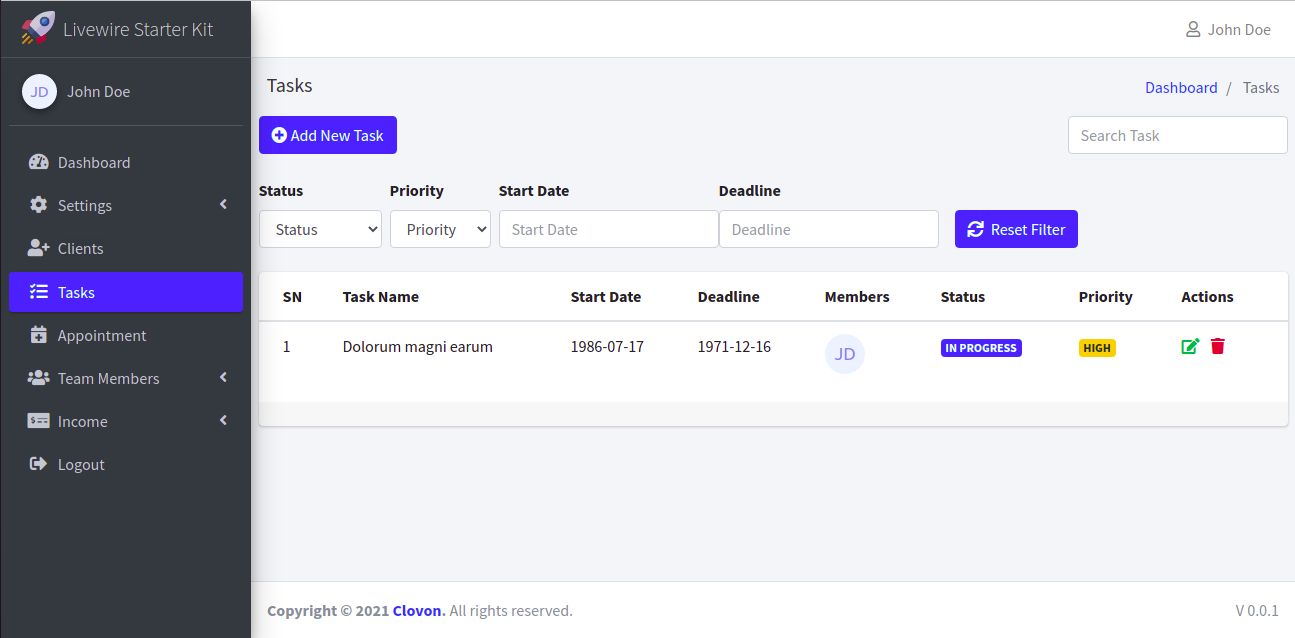
Task: Click the red delete trash icon
Action: tap(1217, 346)
